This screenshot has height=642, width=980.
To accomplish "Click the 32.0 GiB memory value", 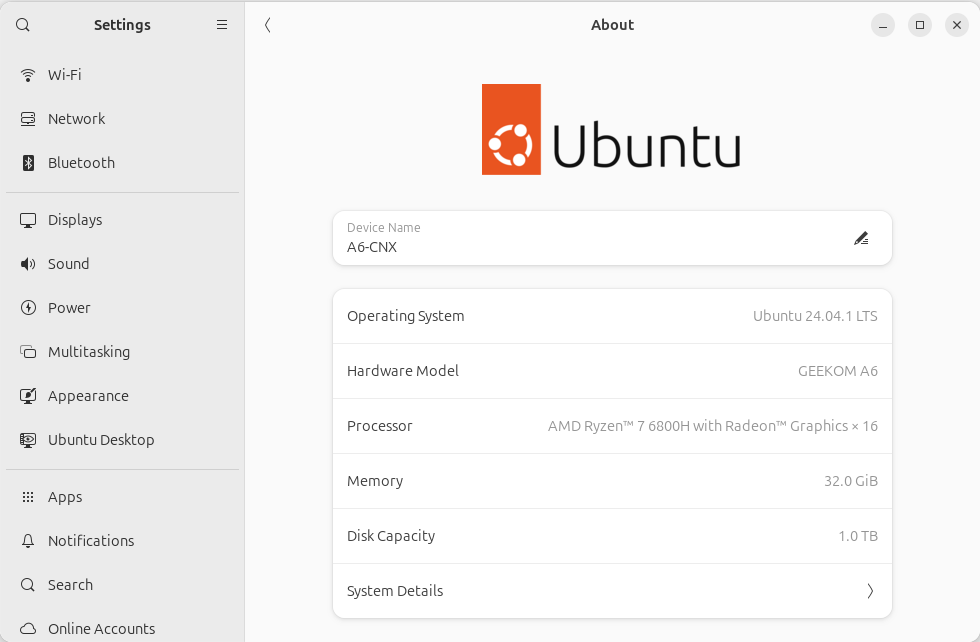I will 851,481.
